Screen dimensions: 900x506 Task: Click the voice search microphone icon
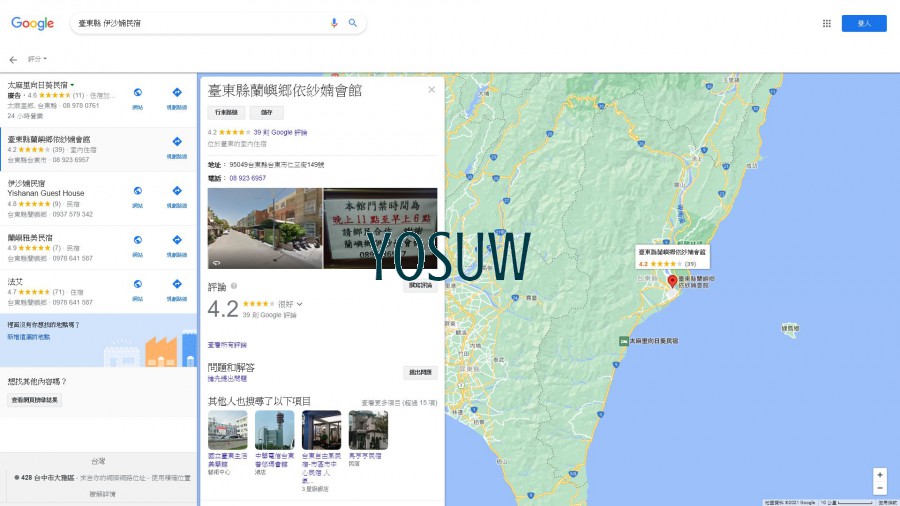334,23
